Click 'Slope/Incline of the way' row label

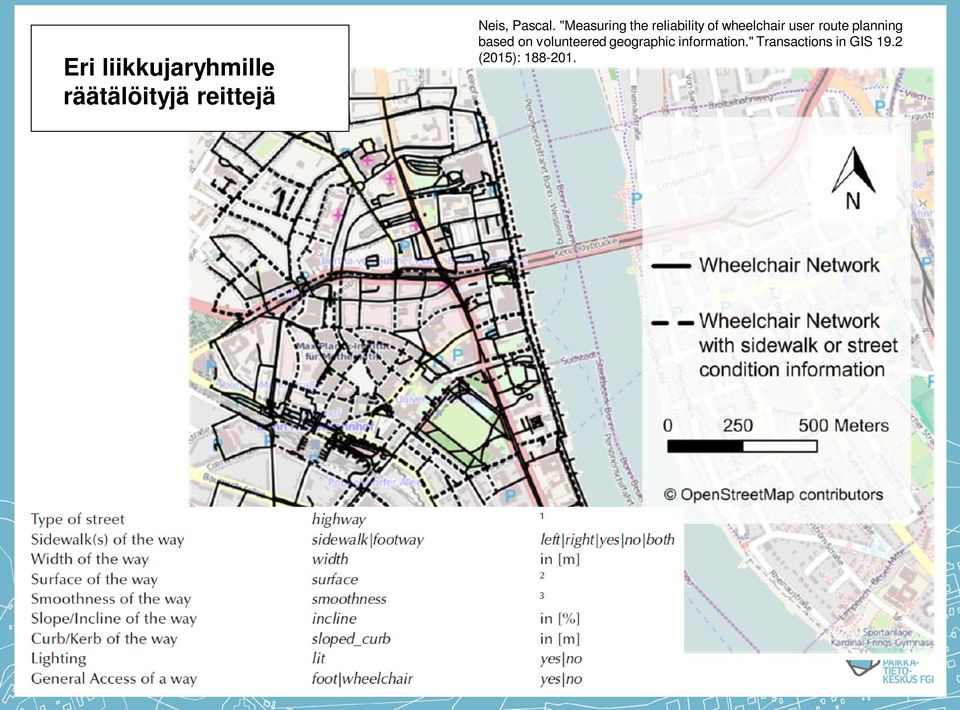(114, 618)
